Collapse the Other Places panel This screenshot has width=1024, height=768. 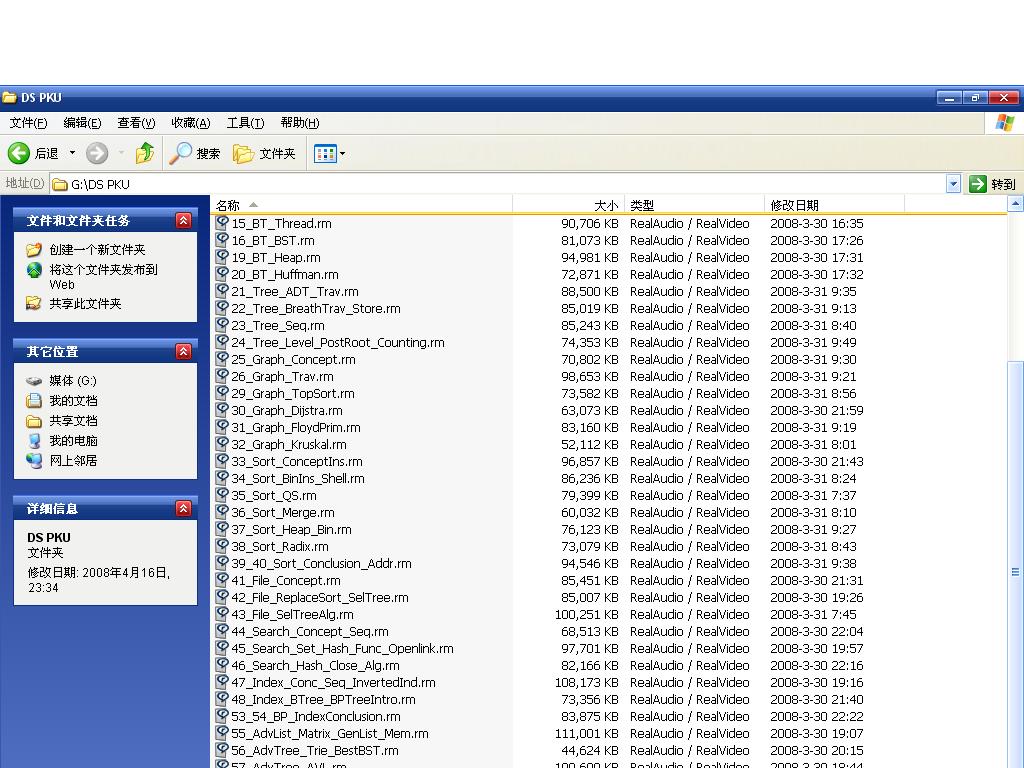coord(183,351)
